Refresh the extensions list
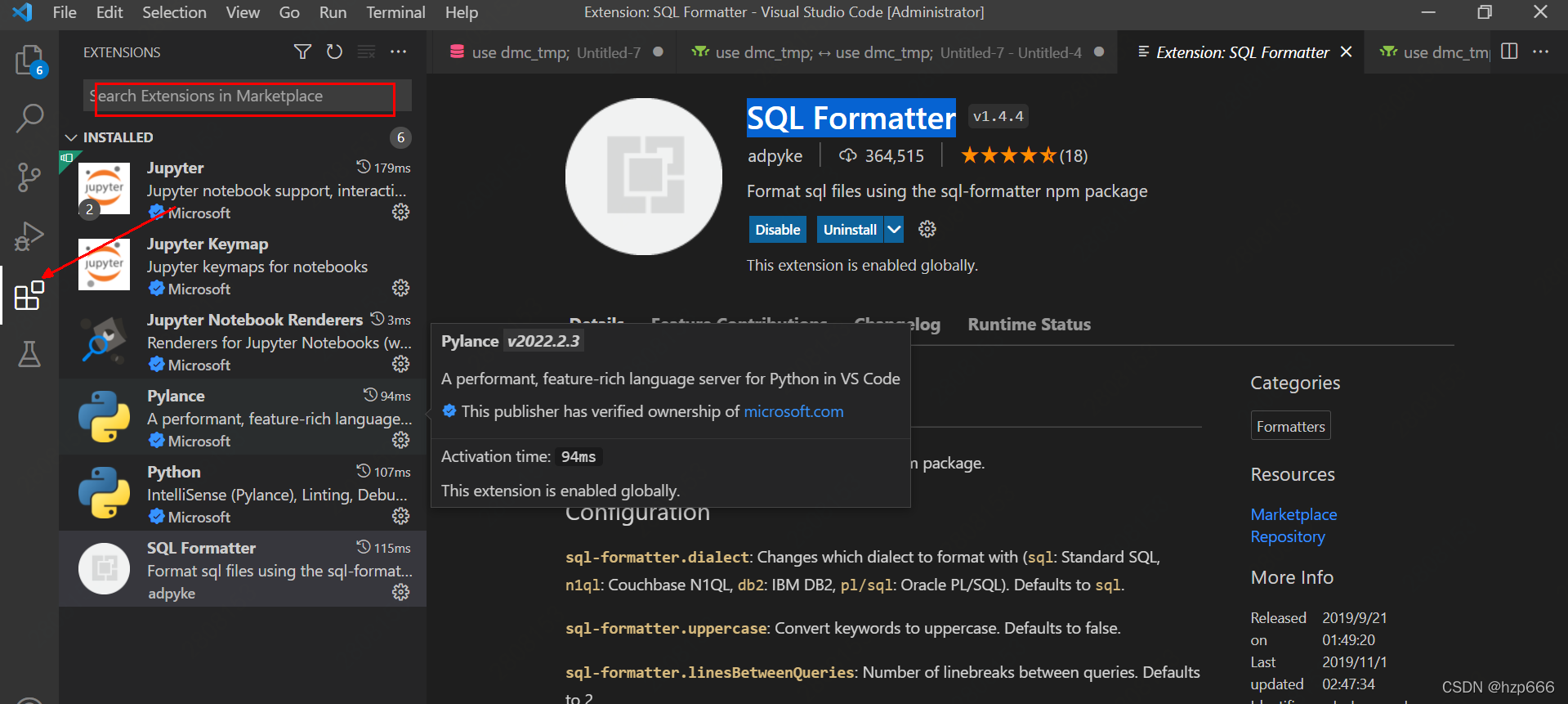 pos(334,52)
